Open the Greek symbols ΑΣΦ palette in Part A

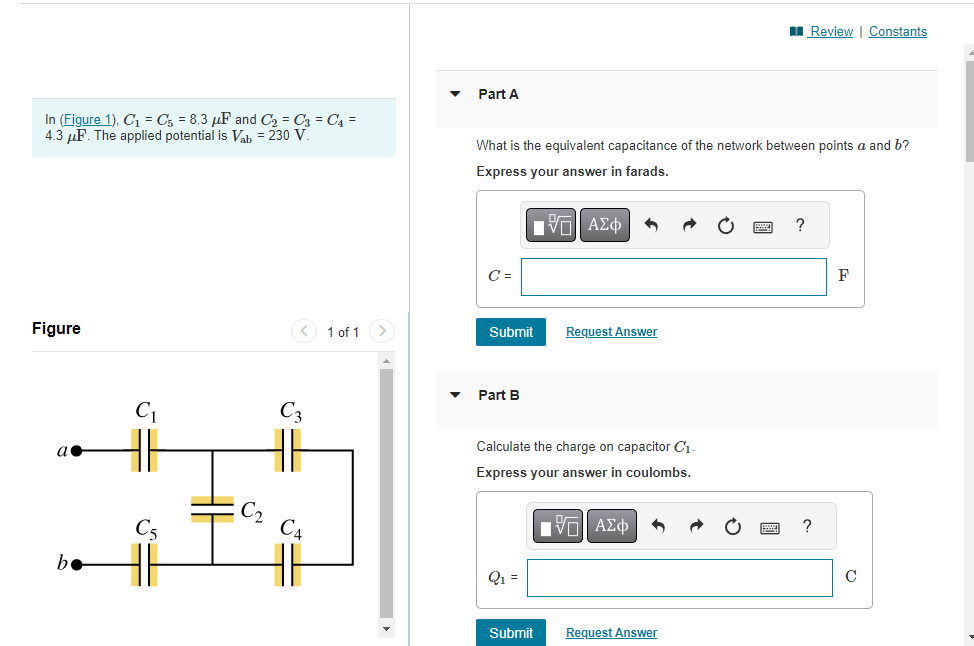point(604,225)
